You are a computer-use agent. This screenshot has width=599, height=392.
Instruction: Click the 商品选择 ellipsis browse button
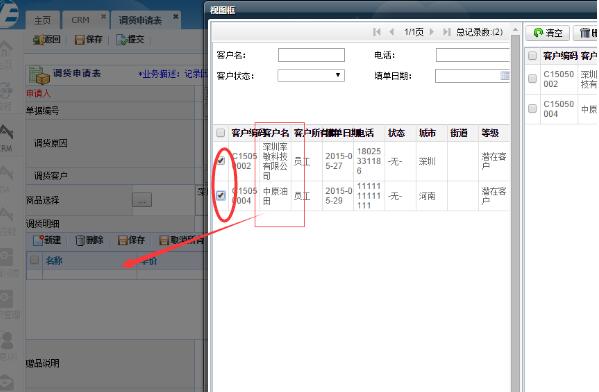point(142,199)
